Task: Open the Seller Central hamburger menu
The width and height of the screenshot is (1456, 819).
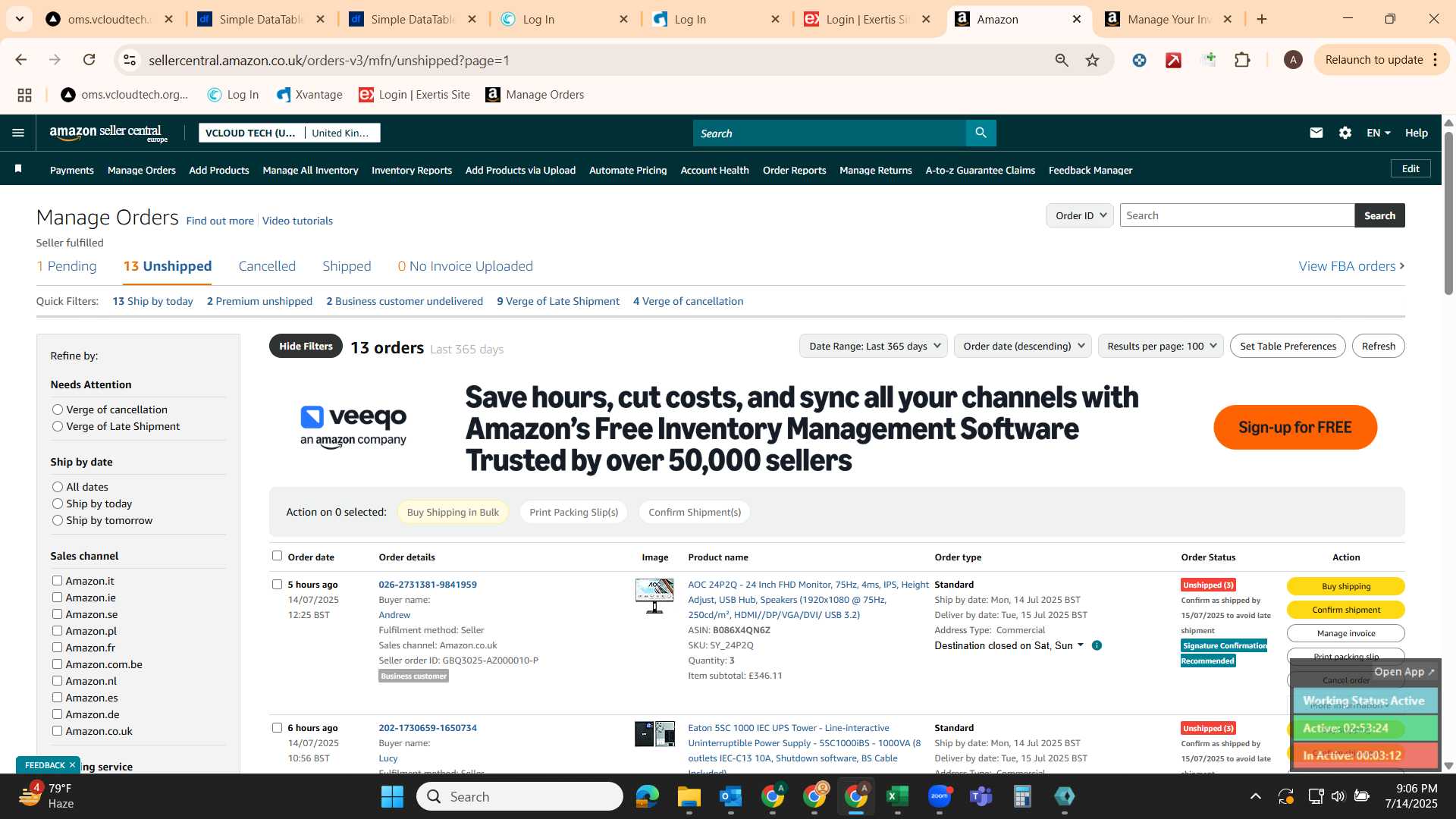Action: tap(18, 133)
